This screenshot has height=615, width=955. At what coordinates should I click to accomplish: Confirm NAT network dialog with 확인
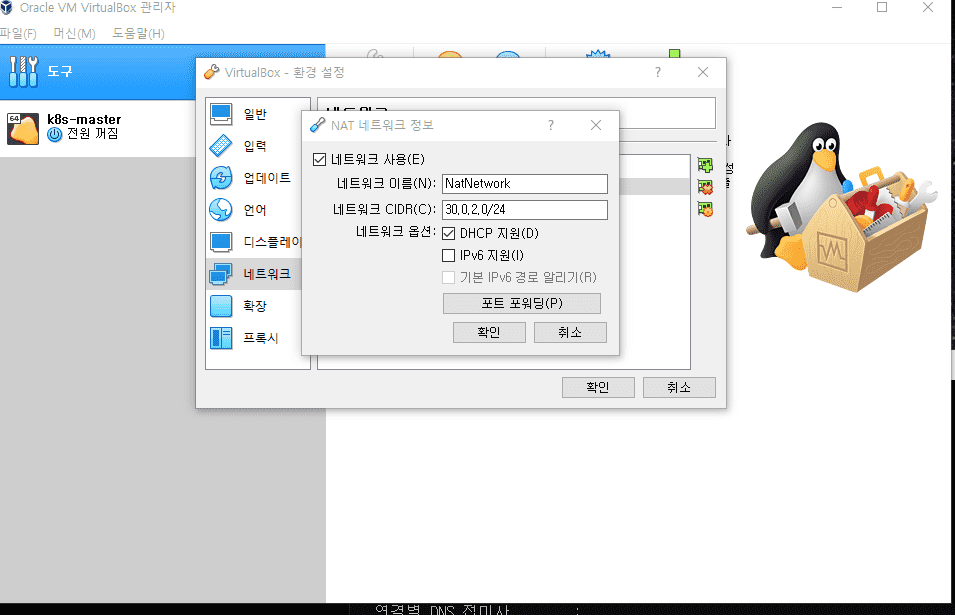tap(489, 332)
